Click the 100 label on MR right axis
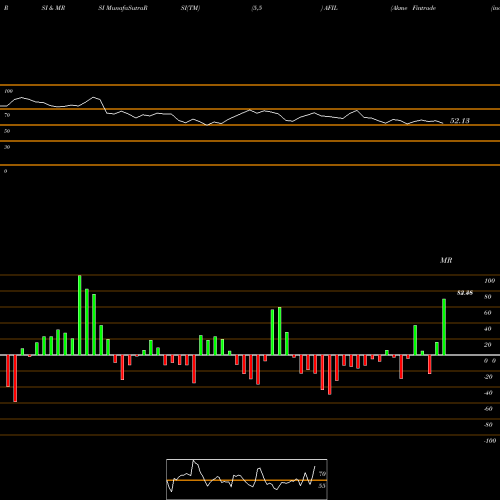Image resolution: width=500 pixels, height=500 pixels. (x=489, y=281)
